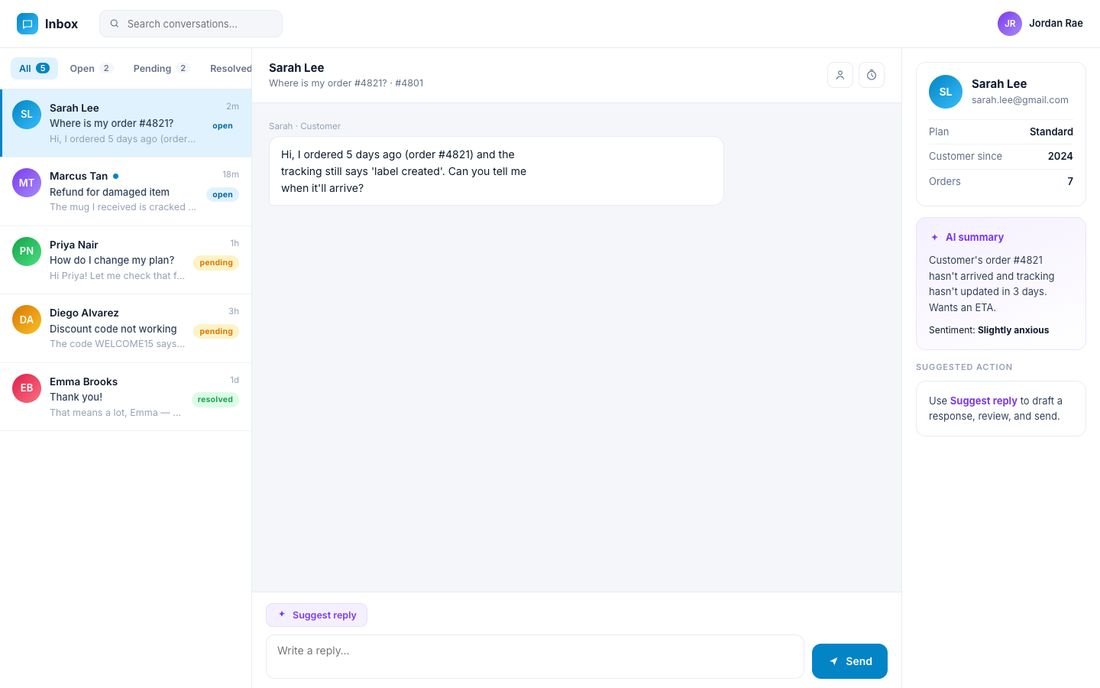This screenshot has height=688, width=1100.
Task: Click the pending badge on Diego Alvarez row
Action: coord(216,332)
